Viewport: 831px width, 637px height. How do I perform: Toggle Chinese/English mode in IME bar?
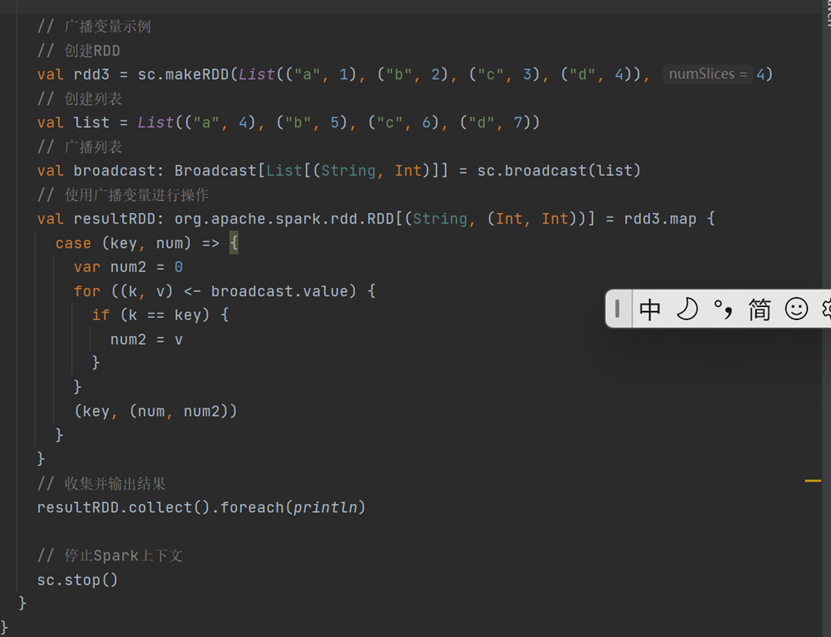coord(650,309)
